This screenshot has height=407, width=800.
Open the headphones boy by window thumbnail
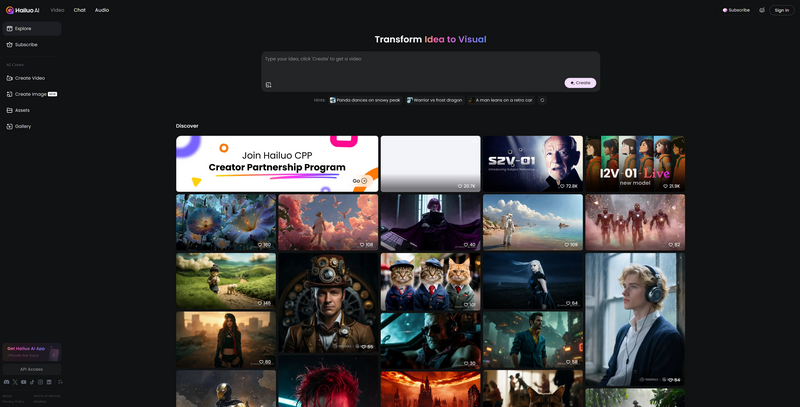point(635,320)
